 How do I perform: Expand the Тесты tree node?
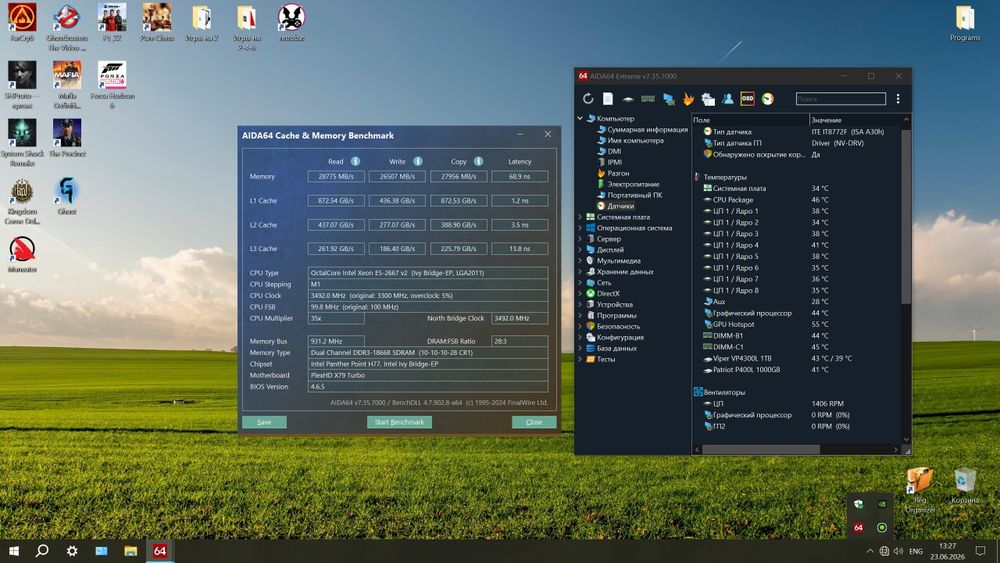pyautogui.click(x=580, y=359)
